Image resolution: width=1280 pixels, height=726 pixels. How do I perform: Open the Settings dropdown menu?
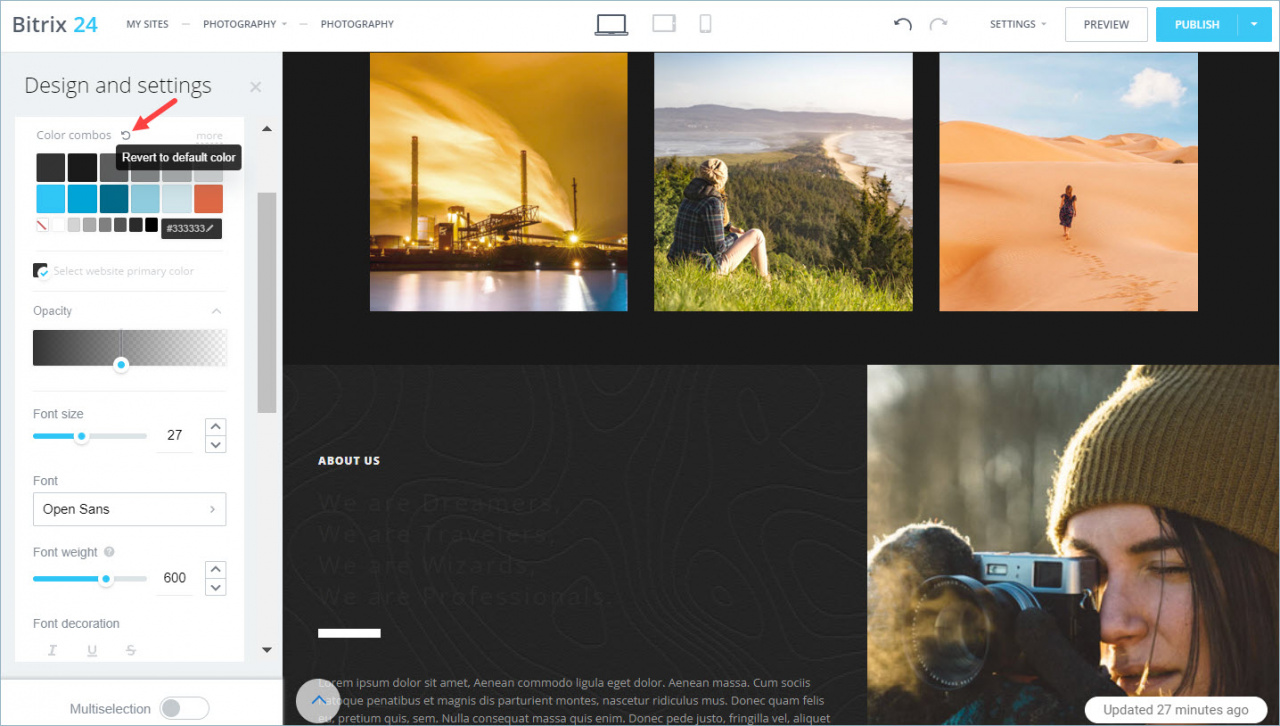coord(1018,24)
